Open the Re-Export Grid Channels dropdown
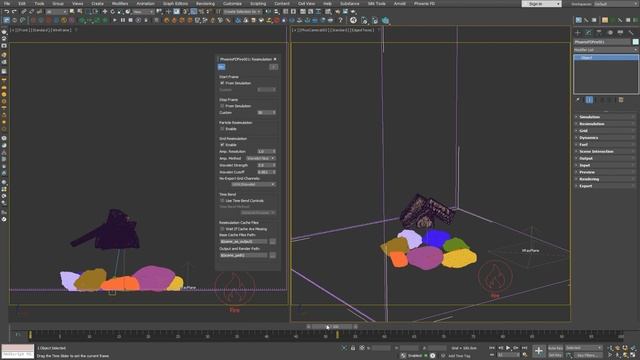The width and height of the screenshot is (640, 360). [x=253, y=184]
